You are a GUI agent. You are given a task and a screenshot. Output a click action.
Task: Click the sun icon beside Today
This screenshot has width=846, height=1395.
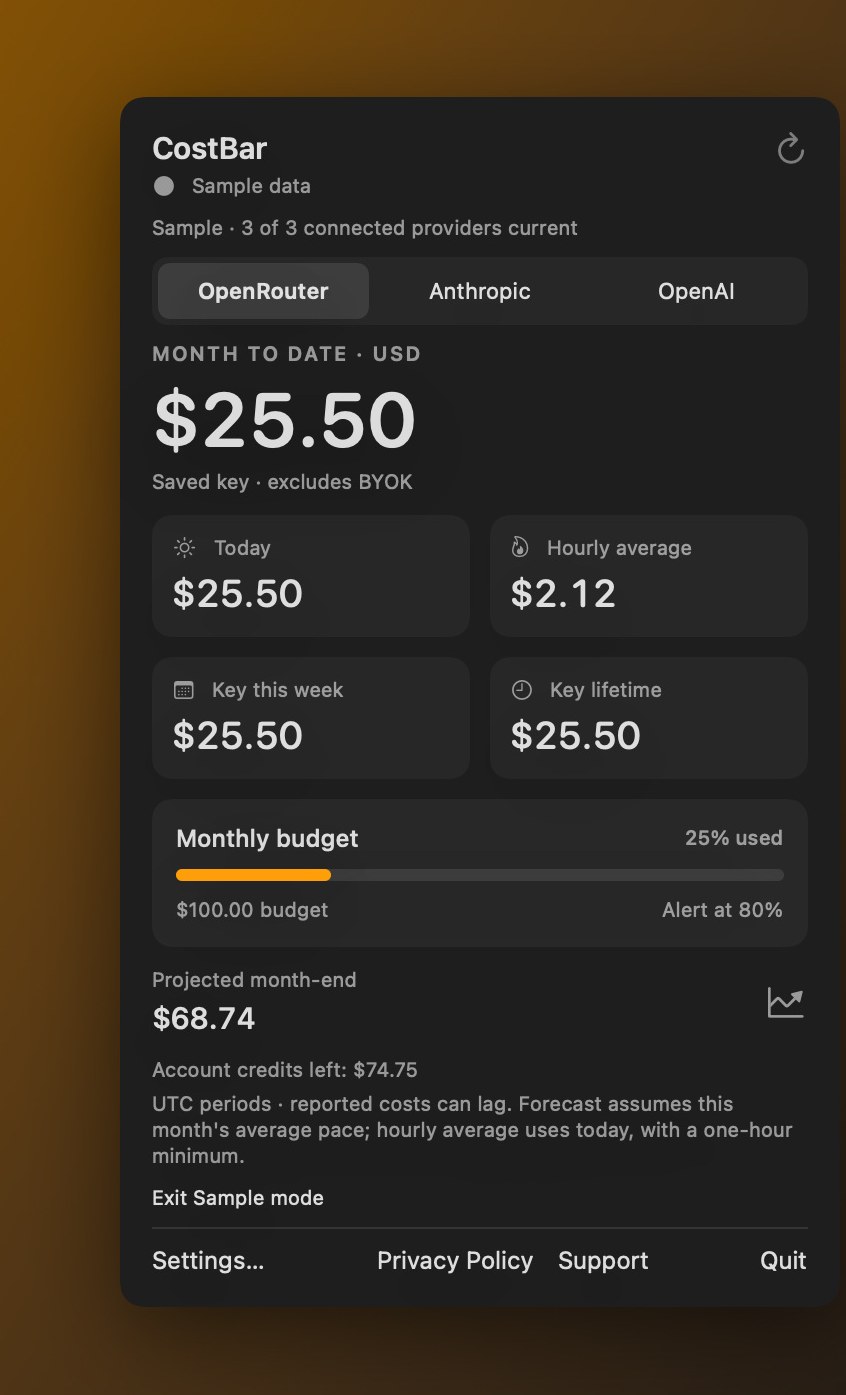tap(184, 548)
